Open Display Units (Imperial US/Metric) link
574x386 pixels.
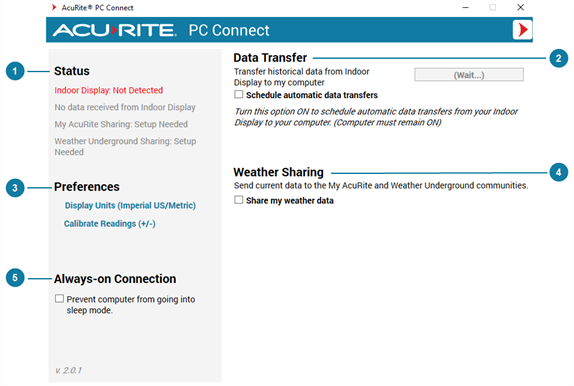point(130,205)
